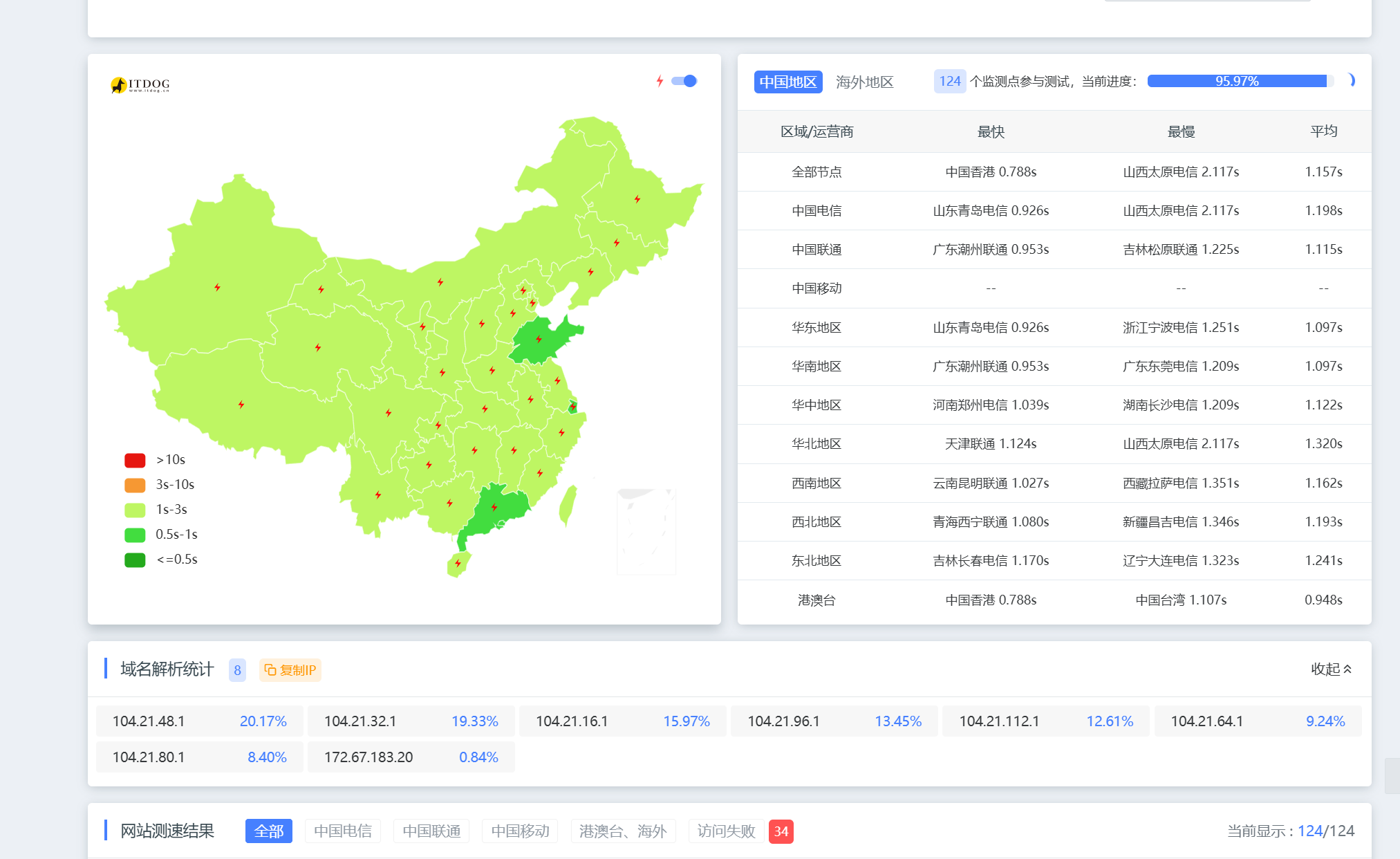Click the 0.5s-1s green legend swatch

pyautogui.click(x=135, y=535)
